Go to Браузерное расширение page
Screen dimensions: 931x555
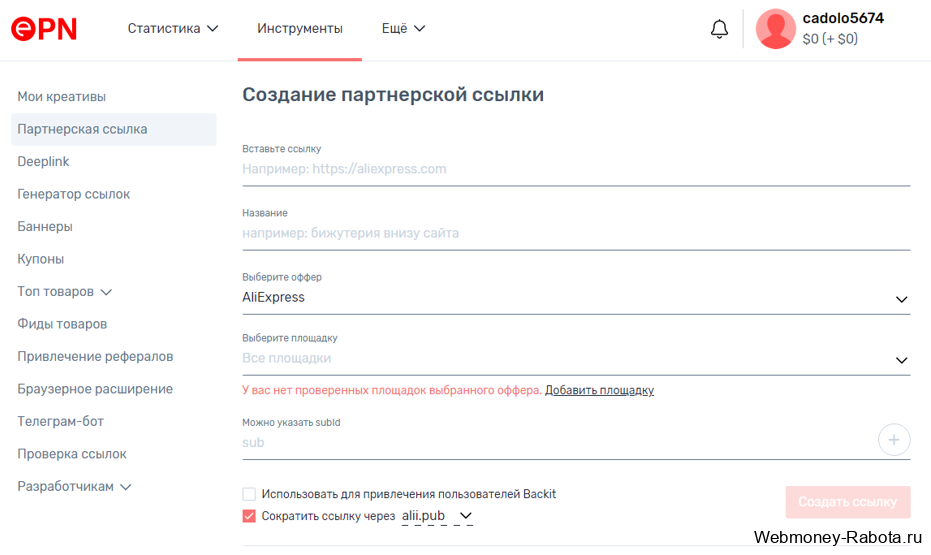coord(95,389)
